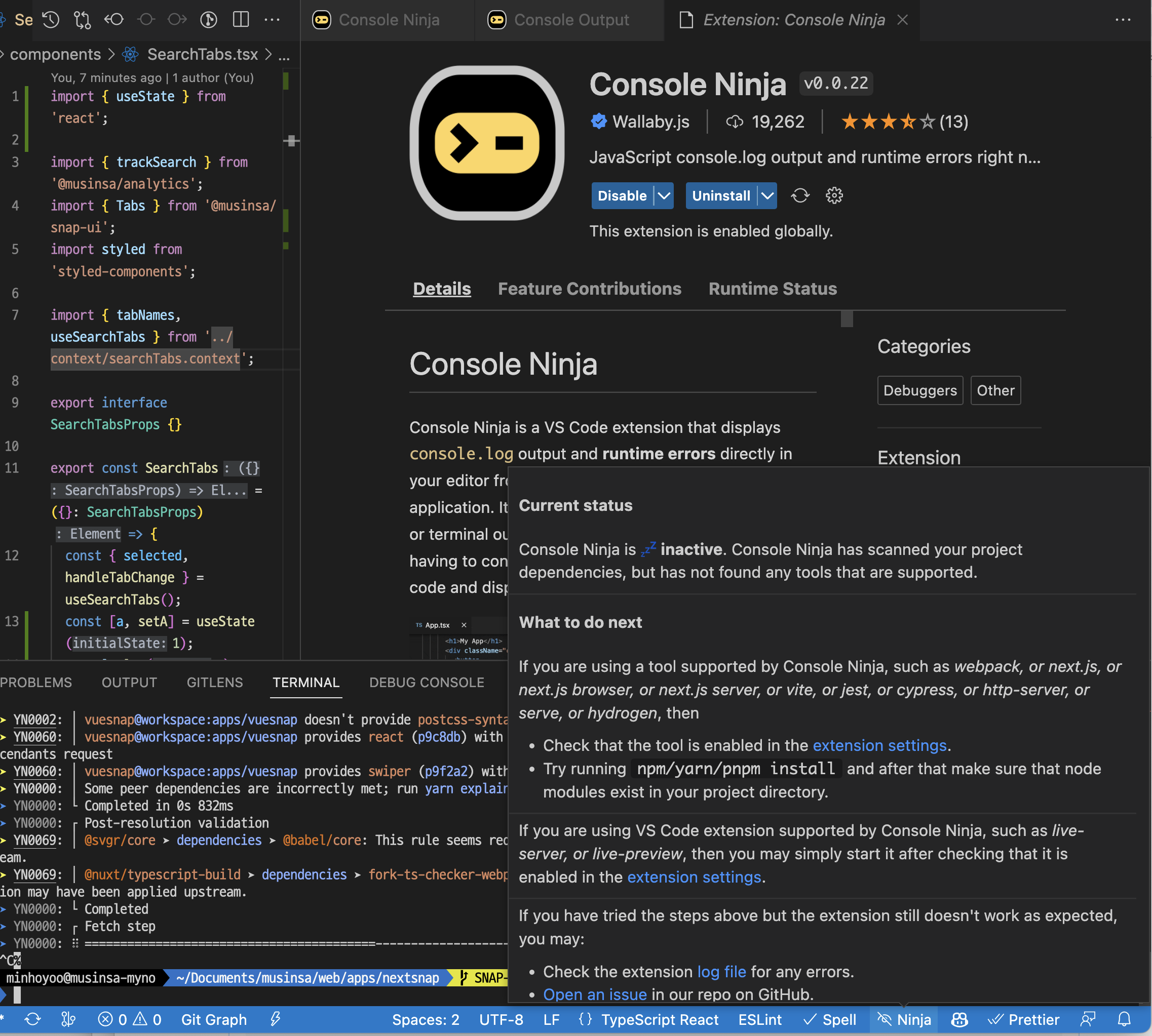
Task: Click the extension settings gear icon
Action: point(834,196)
